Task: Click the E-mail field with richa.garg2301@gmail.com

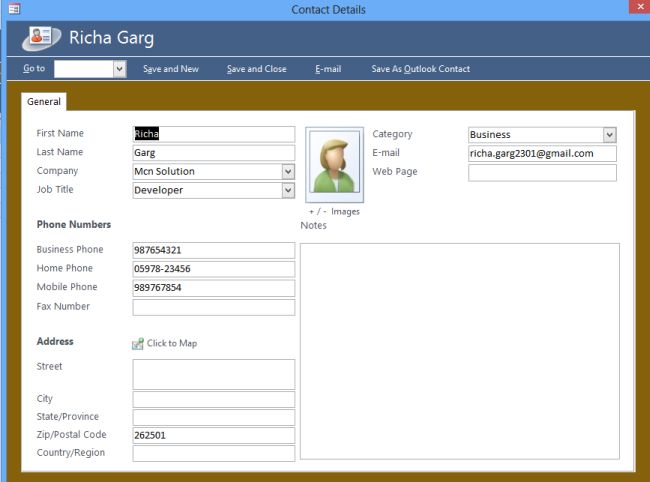Action: pyautogui.click(x=542, y=153)
